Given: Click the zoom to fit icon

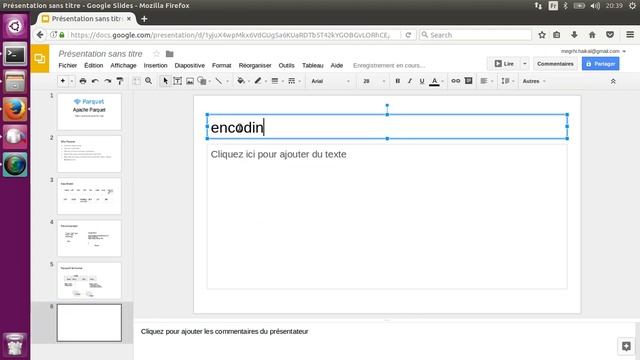Looking at the screenshot, I should point(137,81).
